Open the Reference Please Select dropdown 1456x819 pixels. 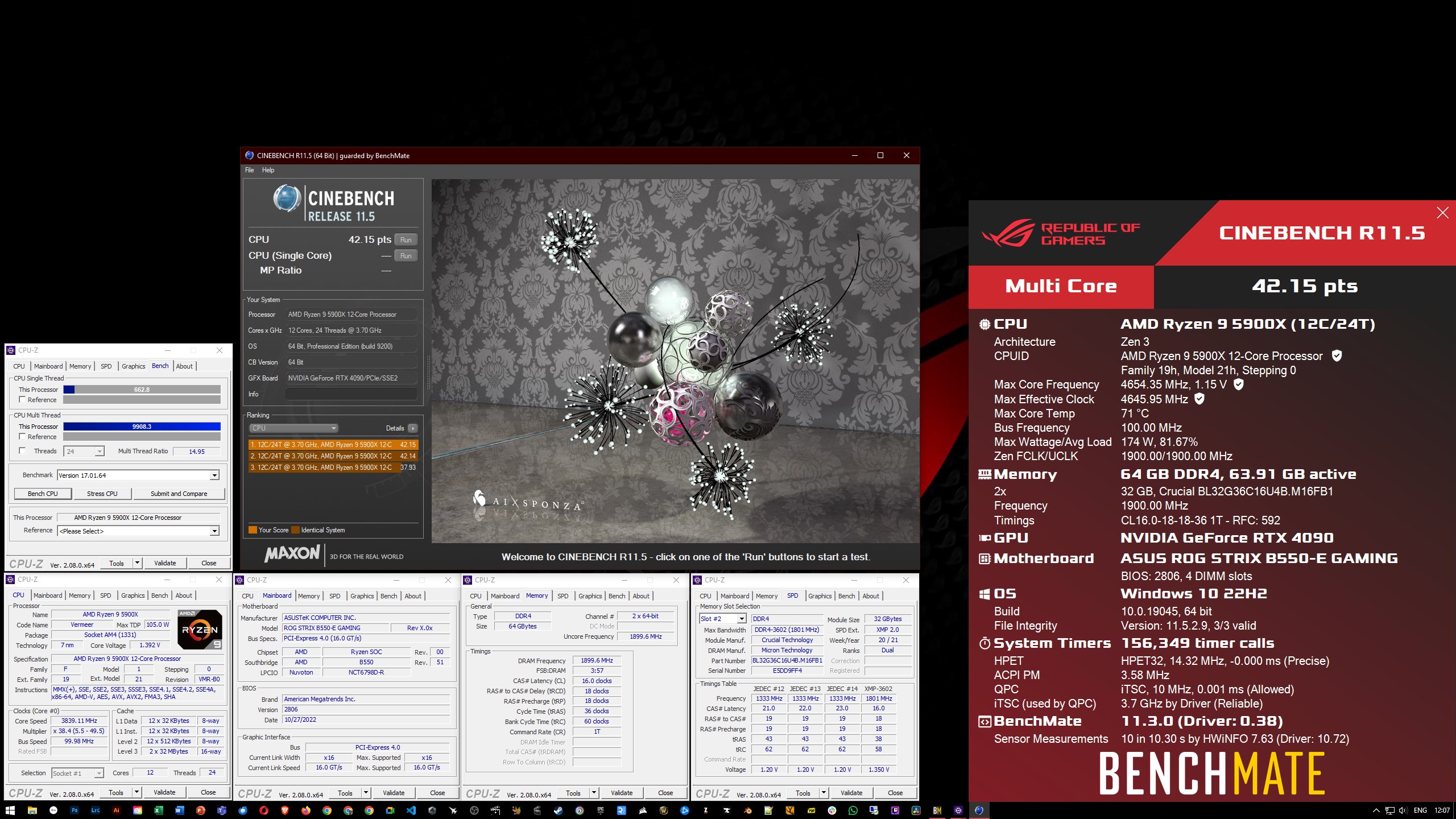click(138, 531)
